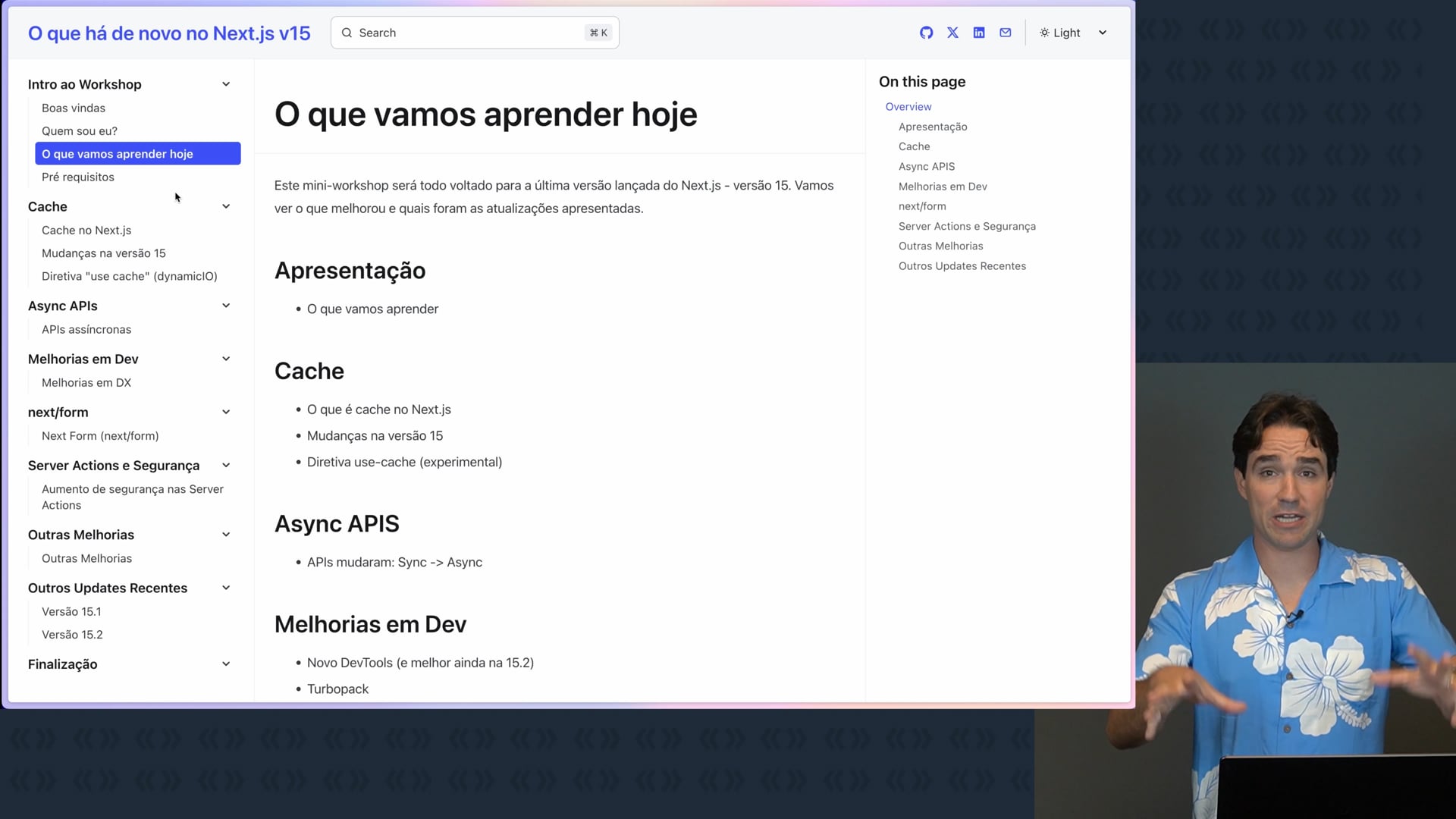Click the ⌘K shortcut badge
The height and width of the screenshot is (819, 1456).
click(598, 33)
